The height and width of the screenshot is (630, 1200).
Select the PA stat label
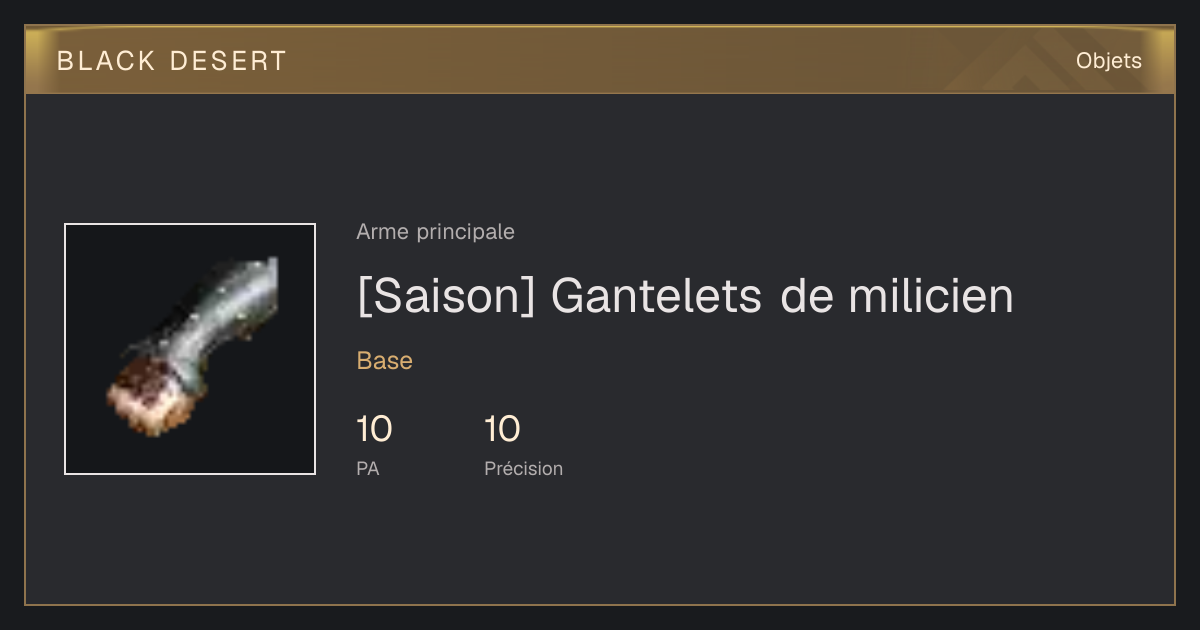click(x=368, y=469)
